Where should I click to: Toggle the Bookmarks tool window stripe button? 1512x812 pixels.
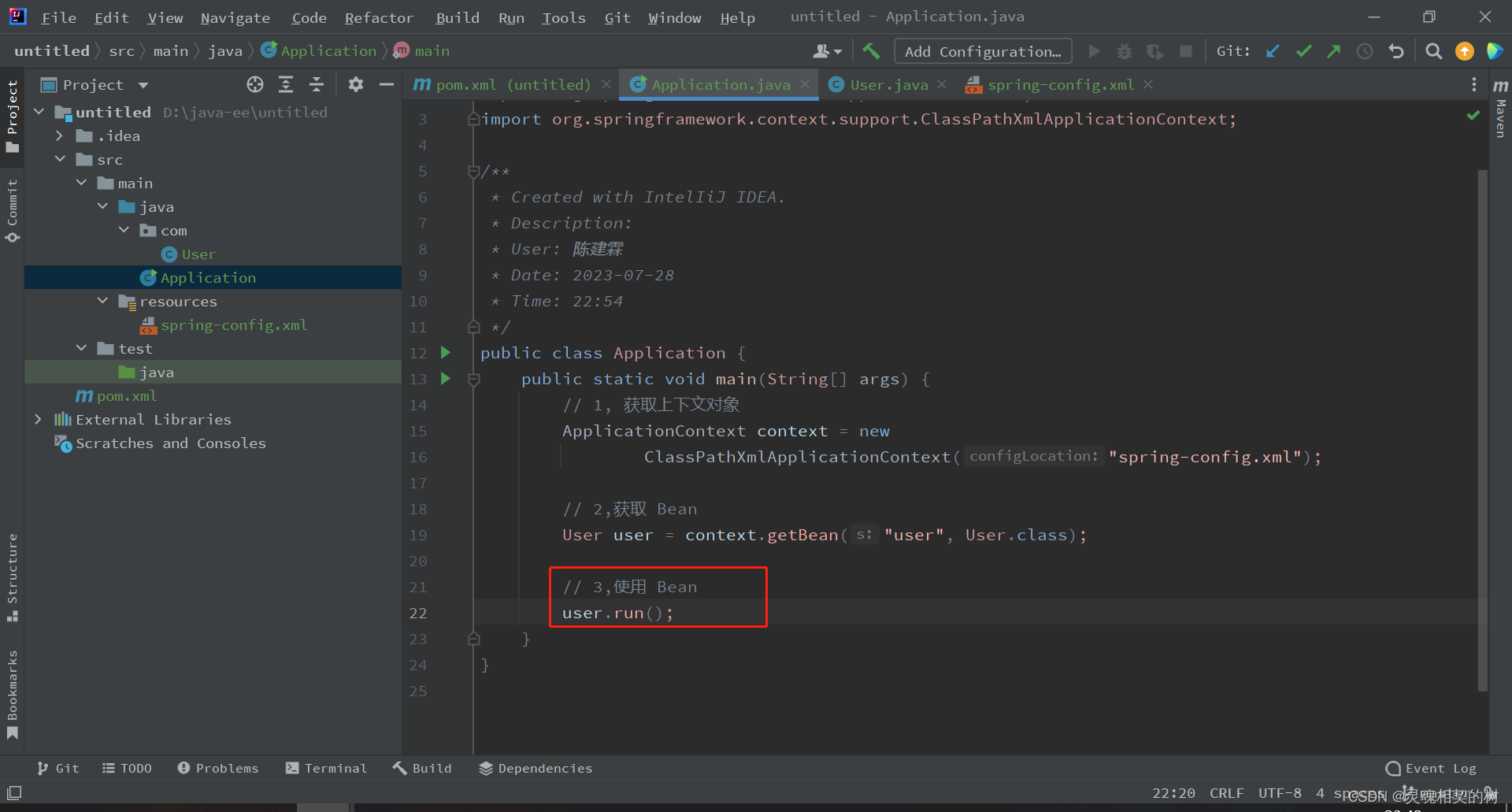point(12,694)
